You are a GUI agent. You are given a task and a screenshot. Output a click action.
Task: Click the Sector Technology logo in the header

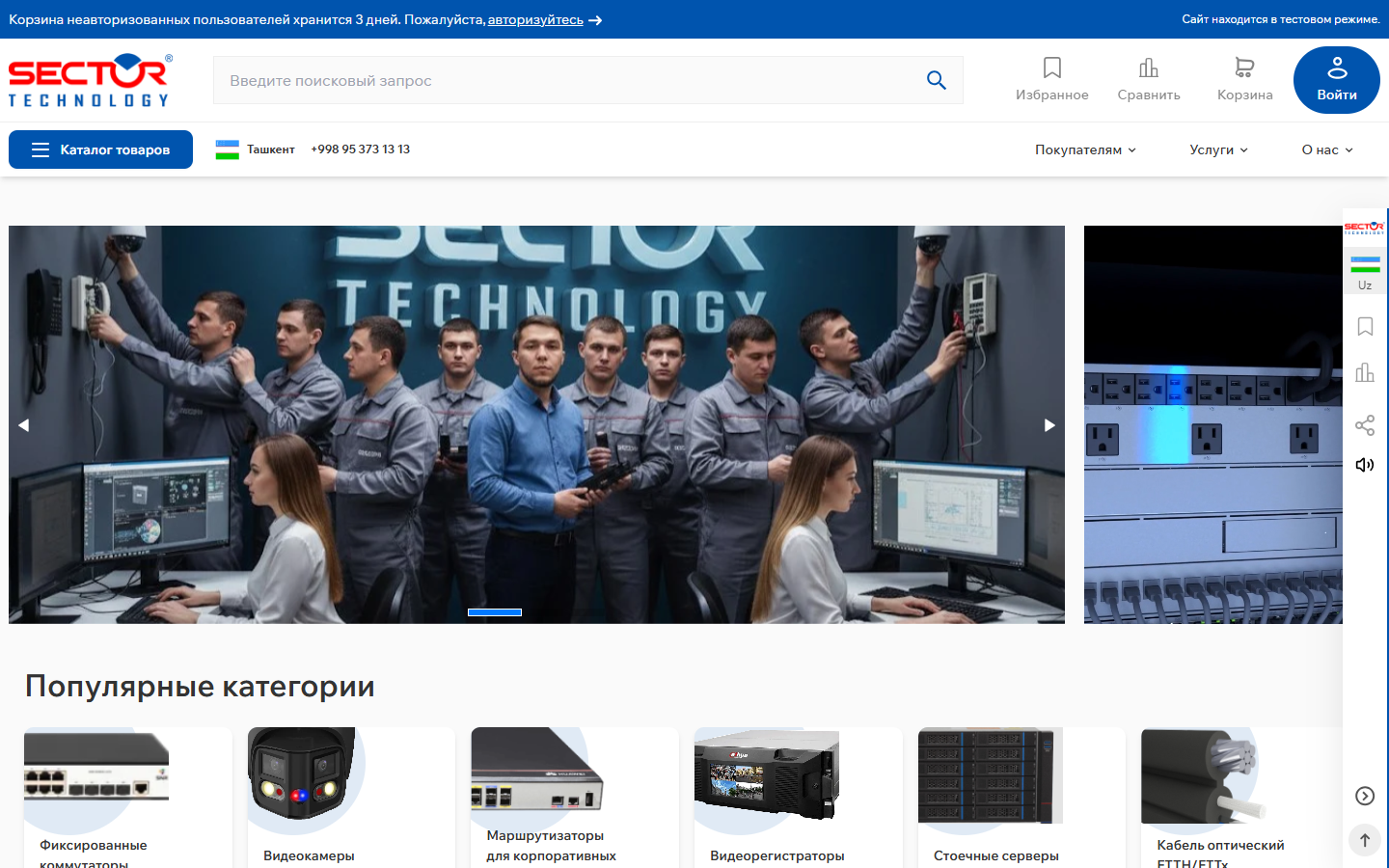pos(90,80)
